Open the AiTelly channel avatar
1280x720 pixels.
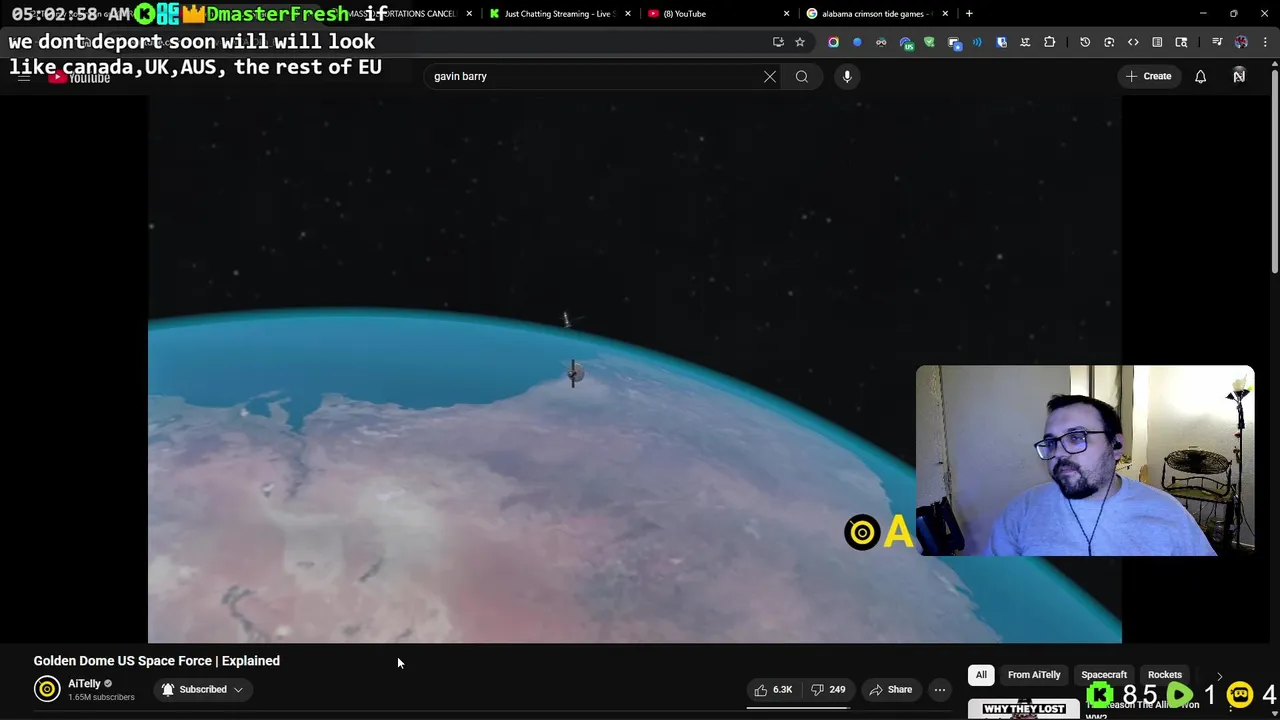47,689
